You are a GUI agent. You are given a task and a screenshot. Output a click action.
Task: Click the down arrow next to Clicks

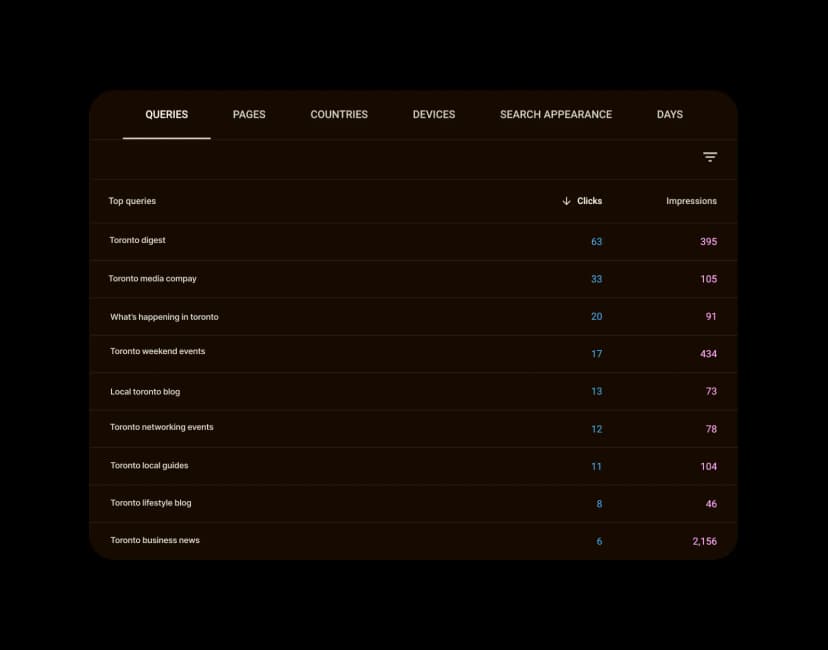[x=566, y=201]
